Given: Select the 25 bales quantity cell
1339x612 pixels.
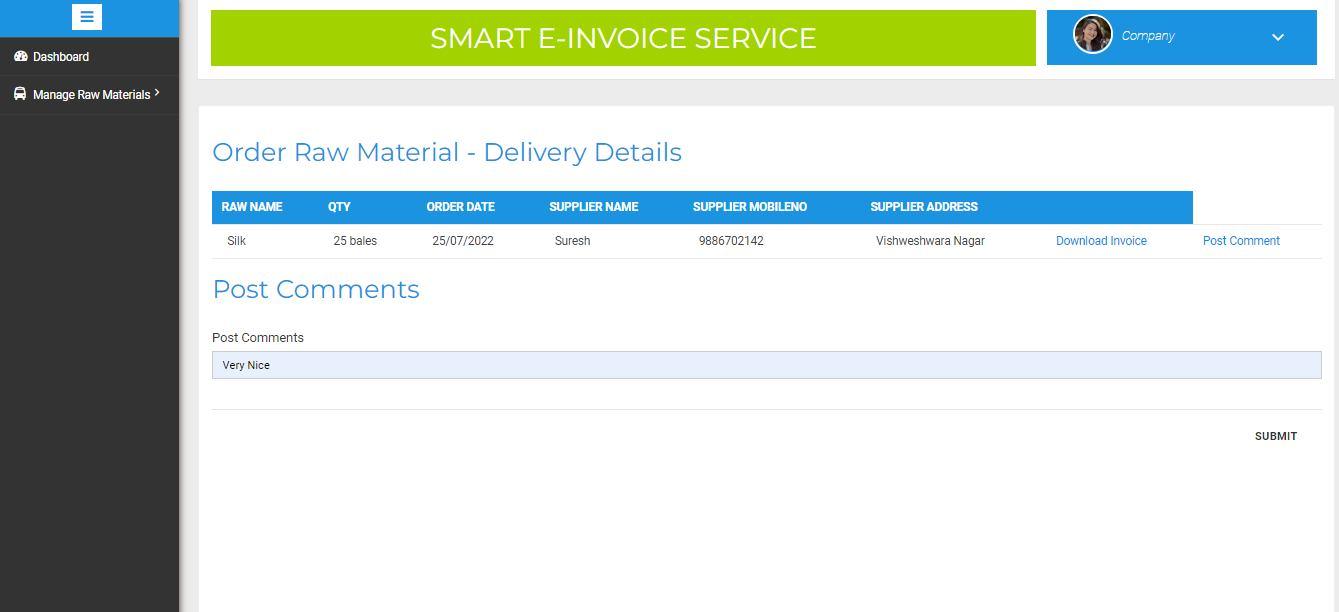Looking at the screenshot, I should [x=355, y=241].
